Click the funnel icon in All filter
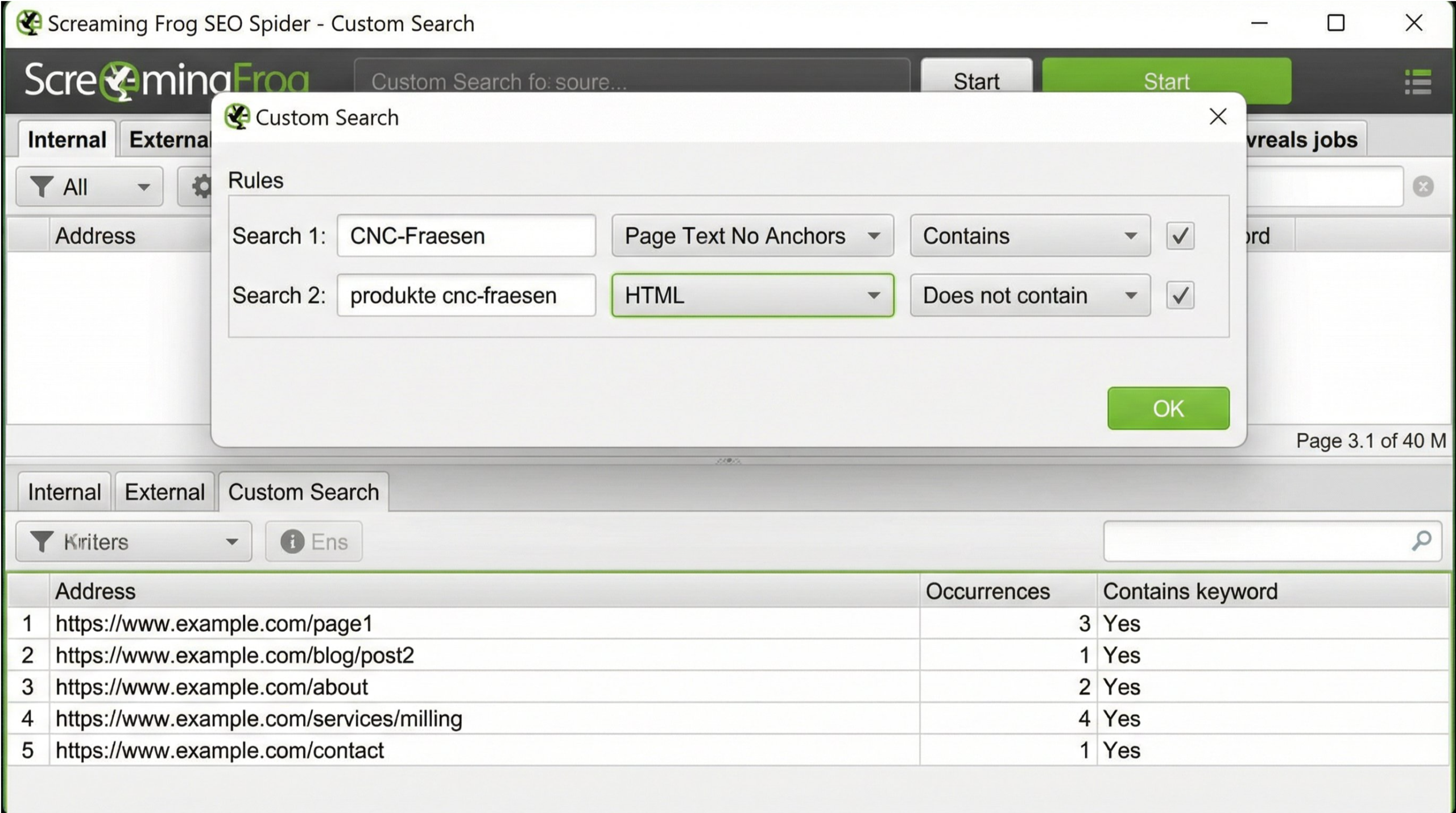Viewport: 1456px width, 813px height. tap(42, 186)
